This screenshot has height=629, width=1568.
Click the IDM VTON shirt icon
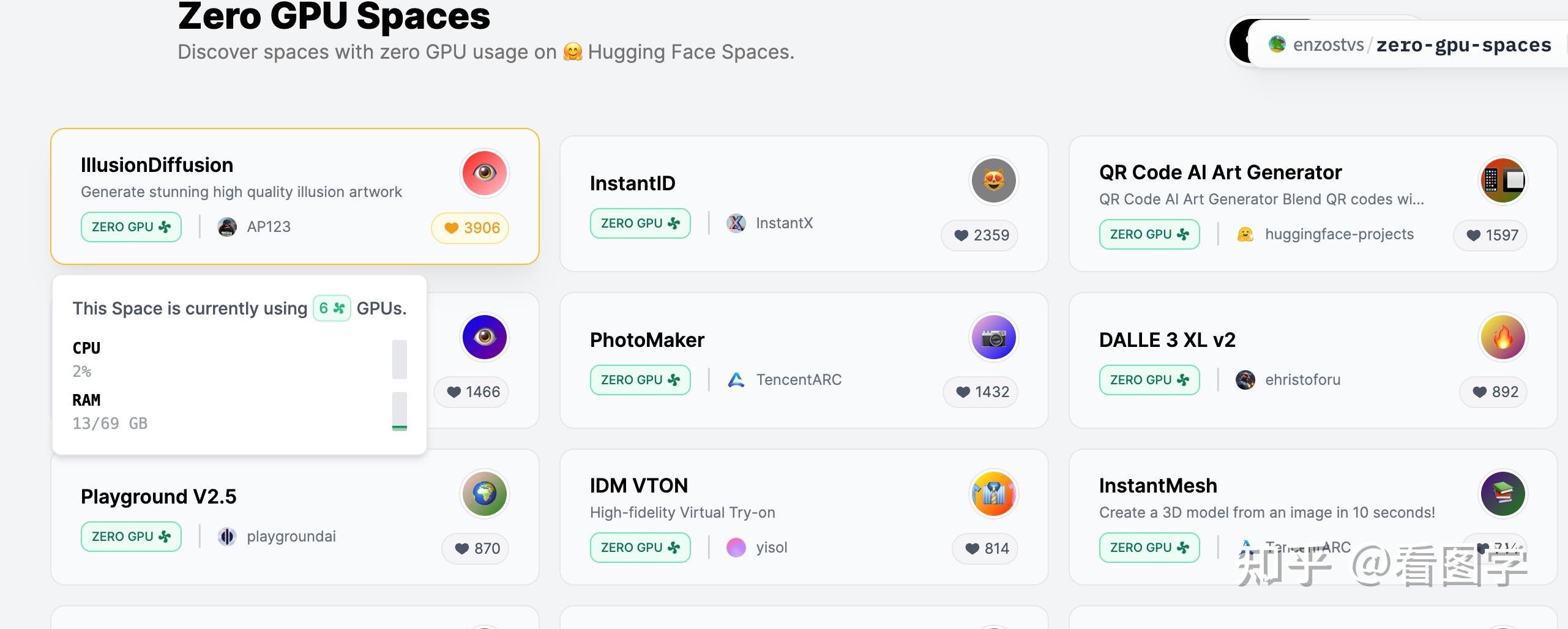point(993,494)
